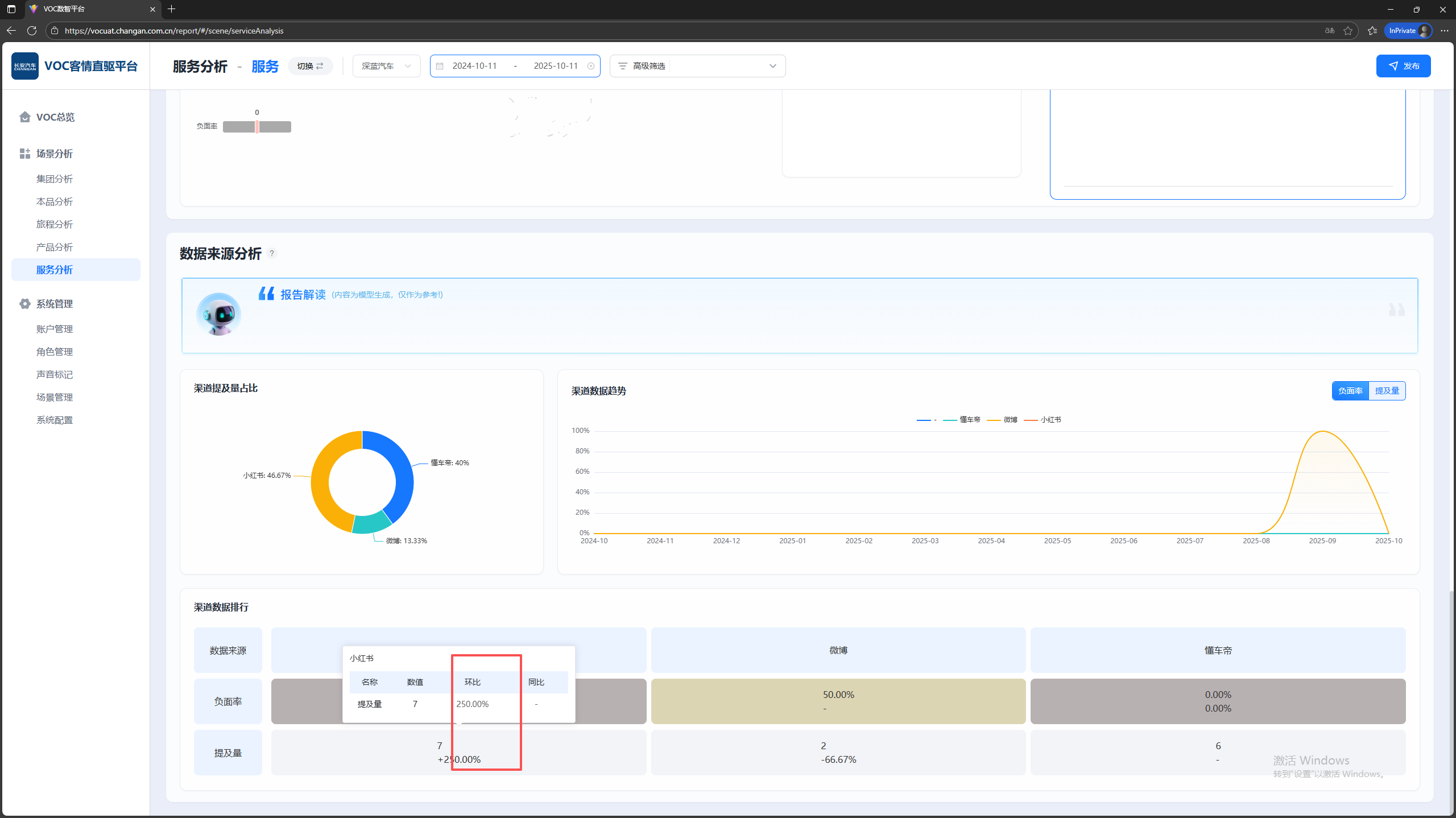This screenshot has height=818, width=1456.
Task: Clear the date range with the X icon
Action: click(x=591, y=66)
